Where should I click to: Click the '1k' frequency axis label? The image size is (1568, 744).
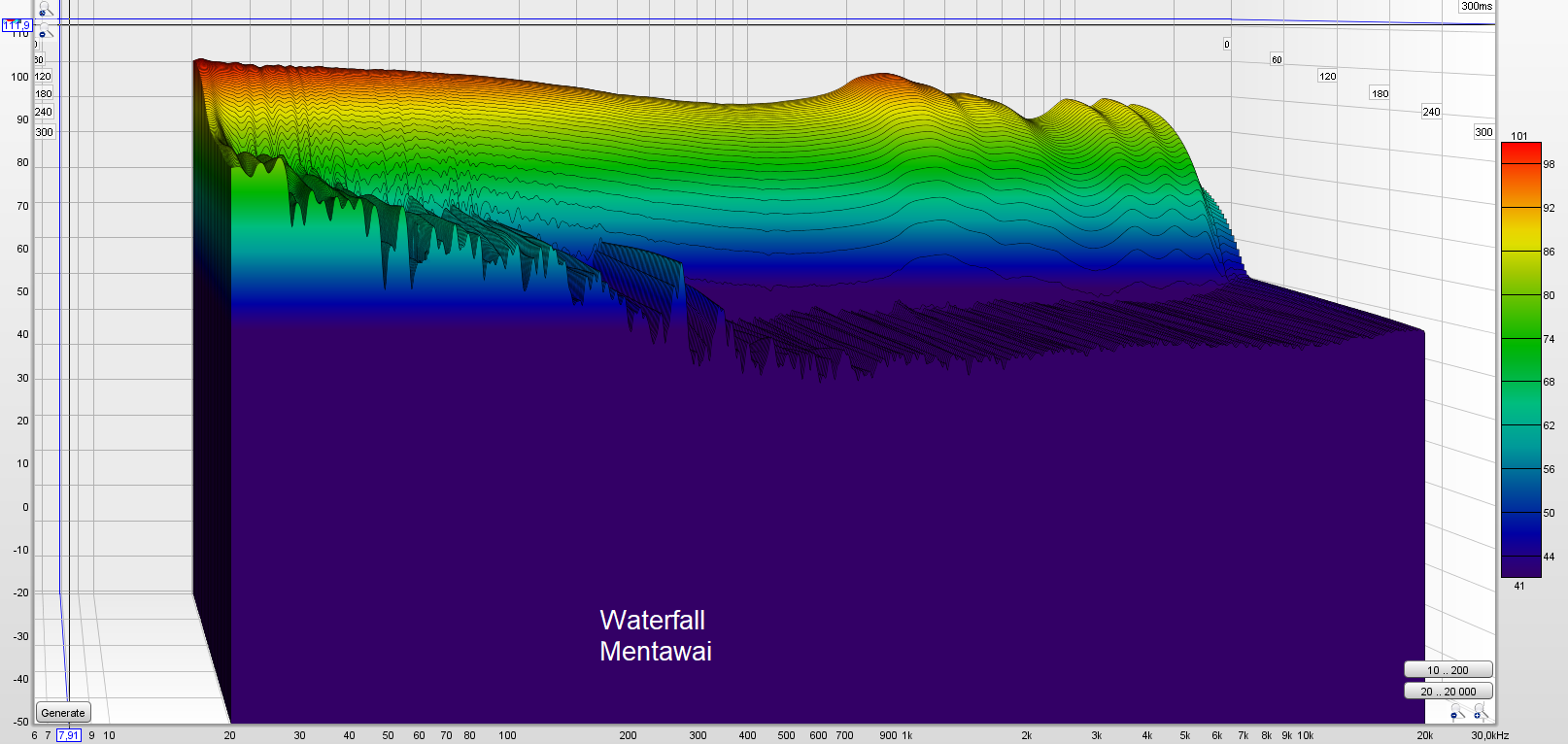(x=907, y=735)
